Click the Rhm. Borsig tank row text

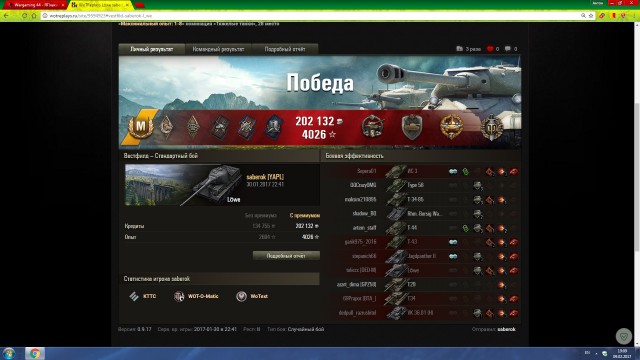pyautogui.click(x=424, y=214)
